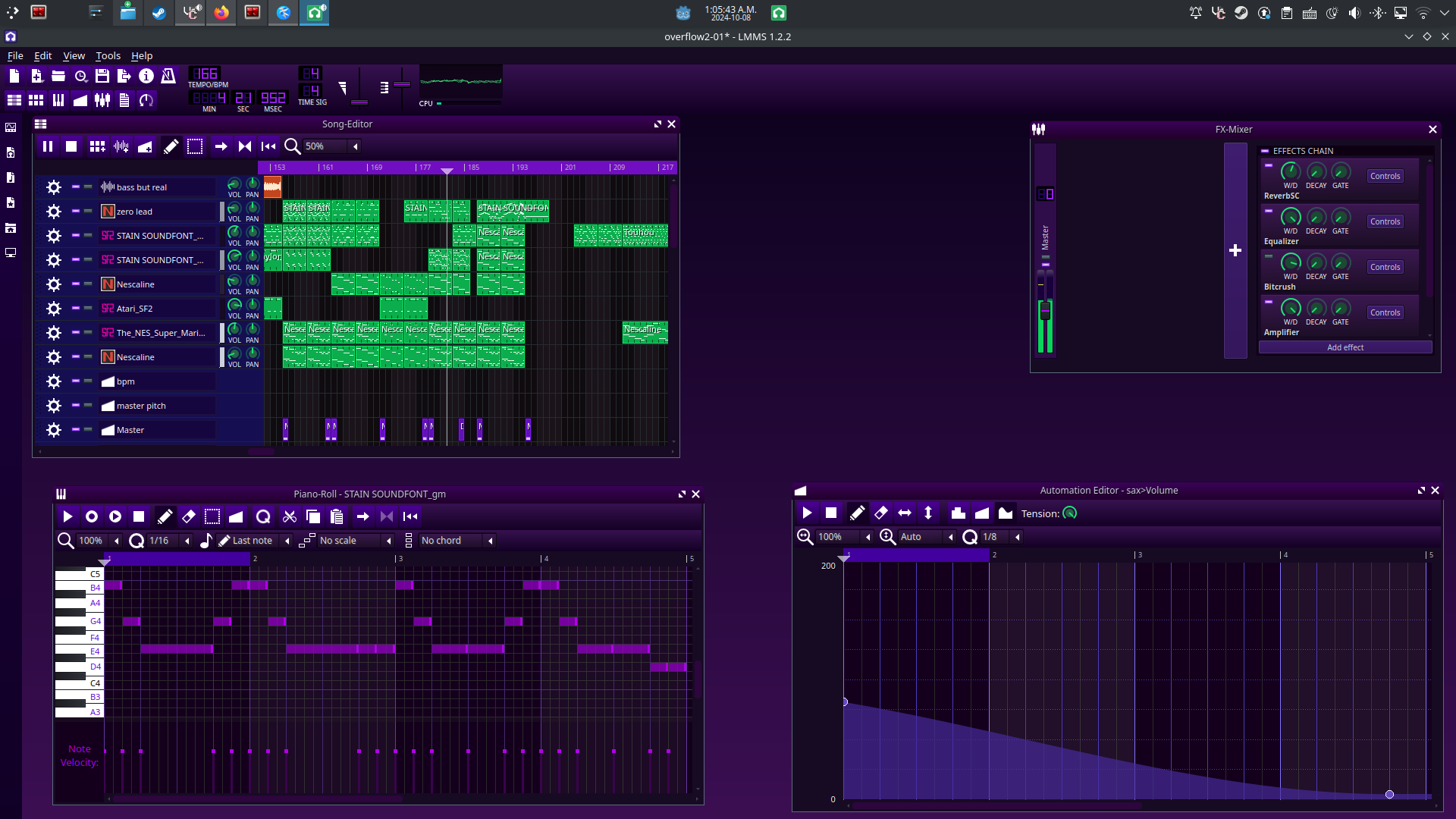Show the Beat+Bassline Editor from main toolbar
The image size is (1456, 819).
36,100
